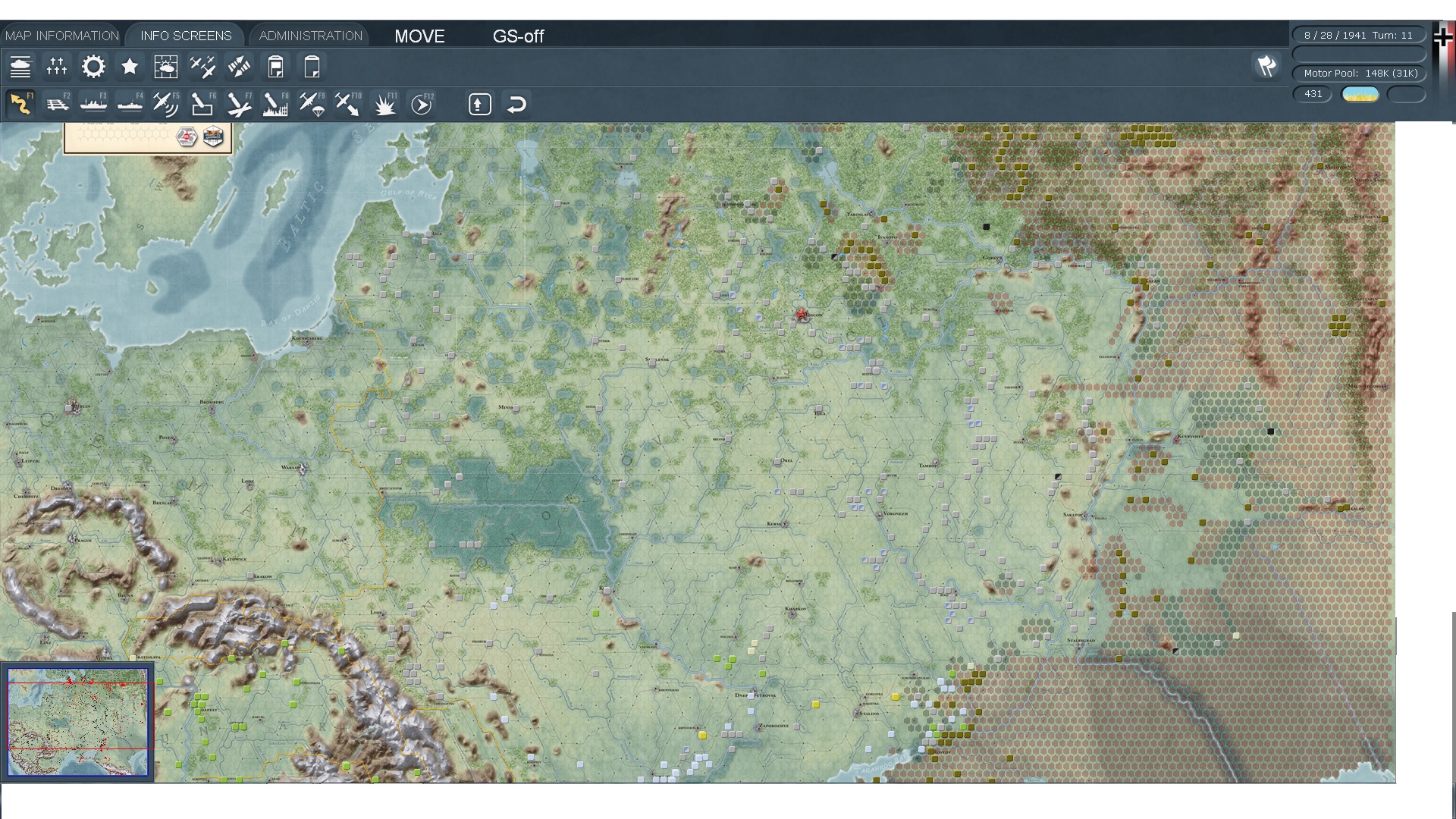This screenshot has height=819, width=1456.
Task: Switch to ADMINISTRATION tab
Action: (310, 36)
